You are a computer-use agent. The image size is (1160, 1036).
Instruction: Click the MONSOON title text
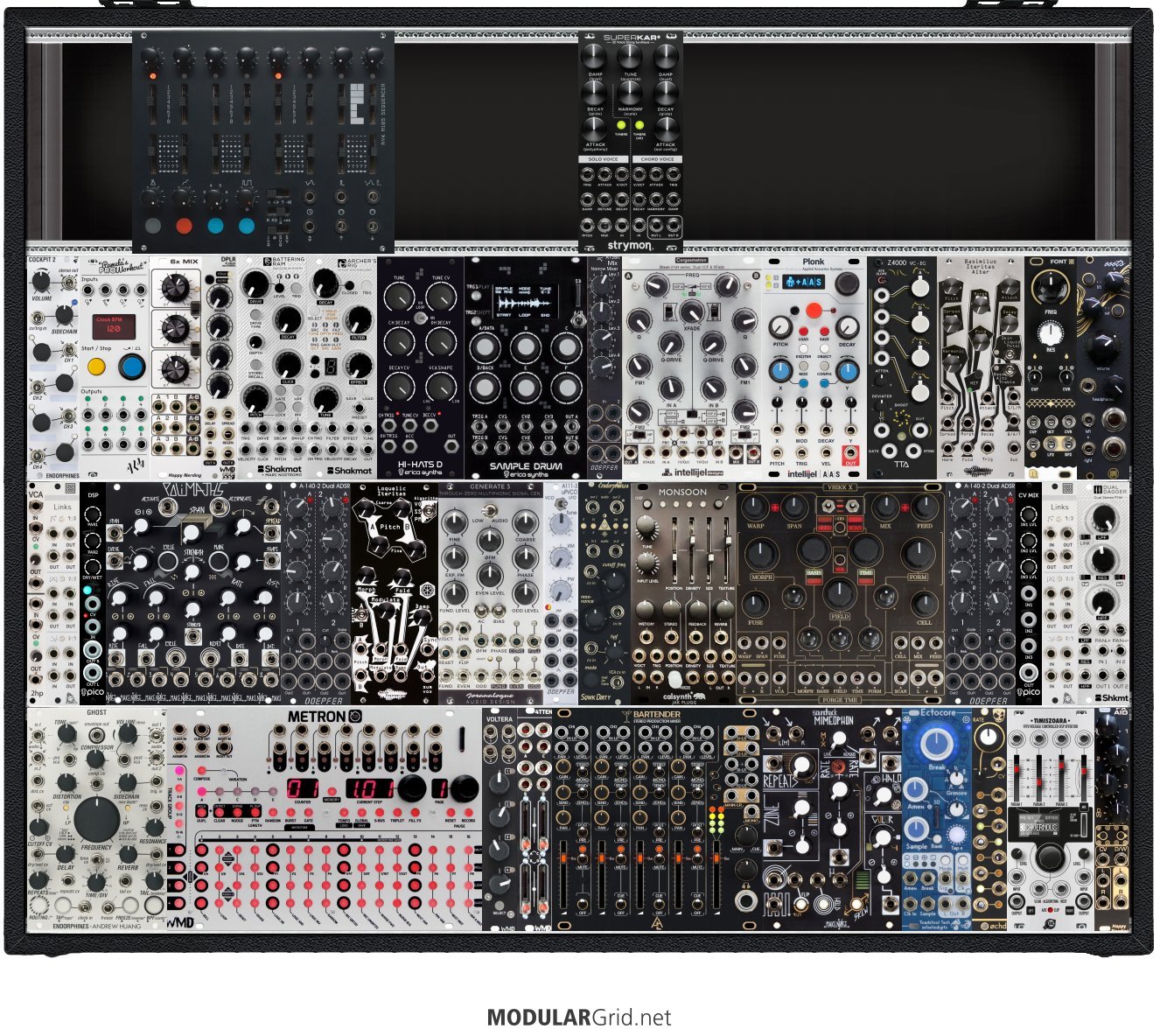tap(682, 493)
